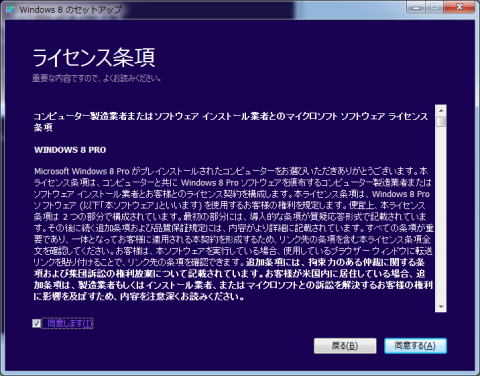The width and height of the screenshot is (480, 376).
Task: Click the 同意する(A) accept button
Action: (x=415, y=346)
